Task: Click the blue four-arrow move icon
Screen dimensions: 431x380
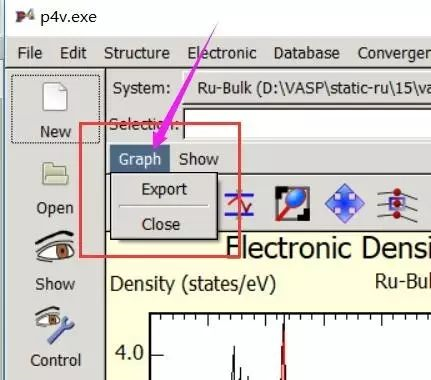Action: tap(344, 203)
